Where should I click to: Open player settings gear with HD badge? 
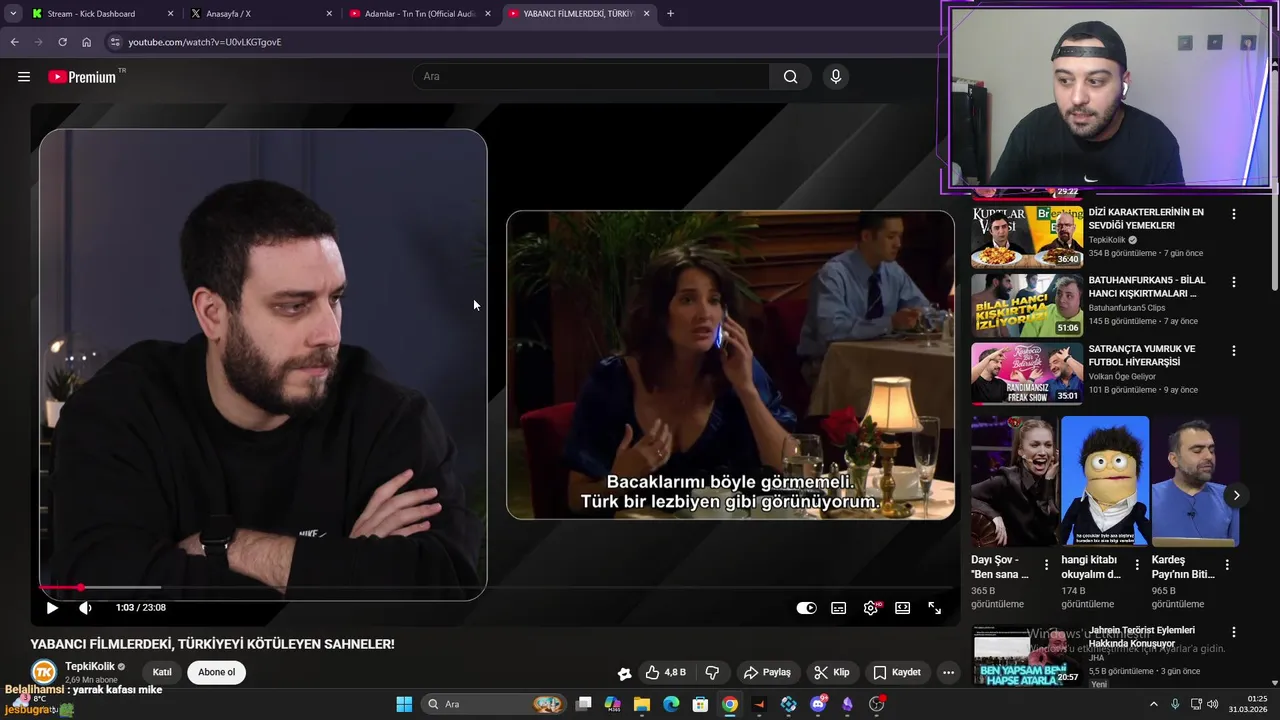pyautogui.click(x=872, y=608)
